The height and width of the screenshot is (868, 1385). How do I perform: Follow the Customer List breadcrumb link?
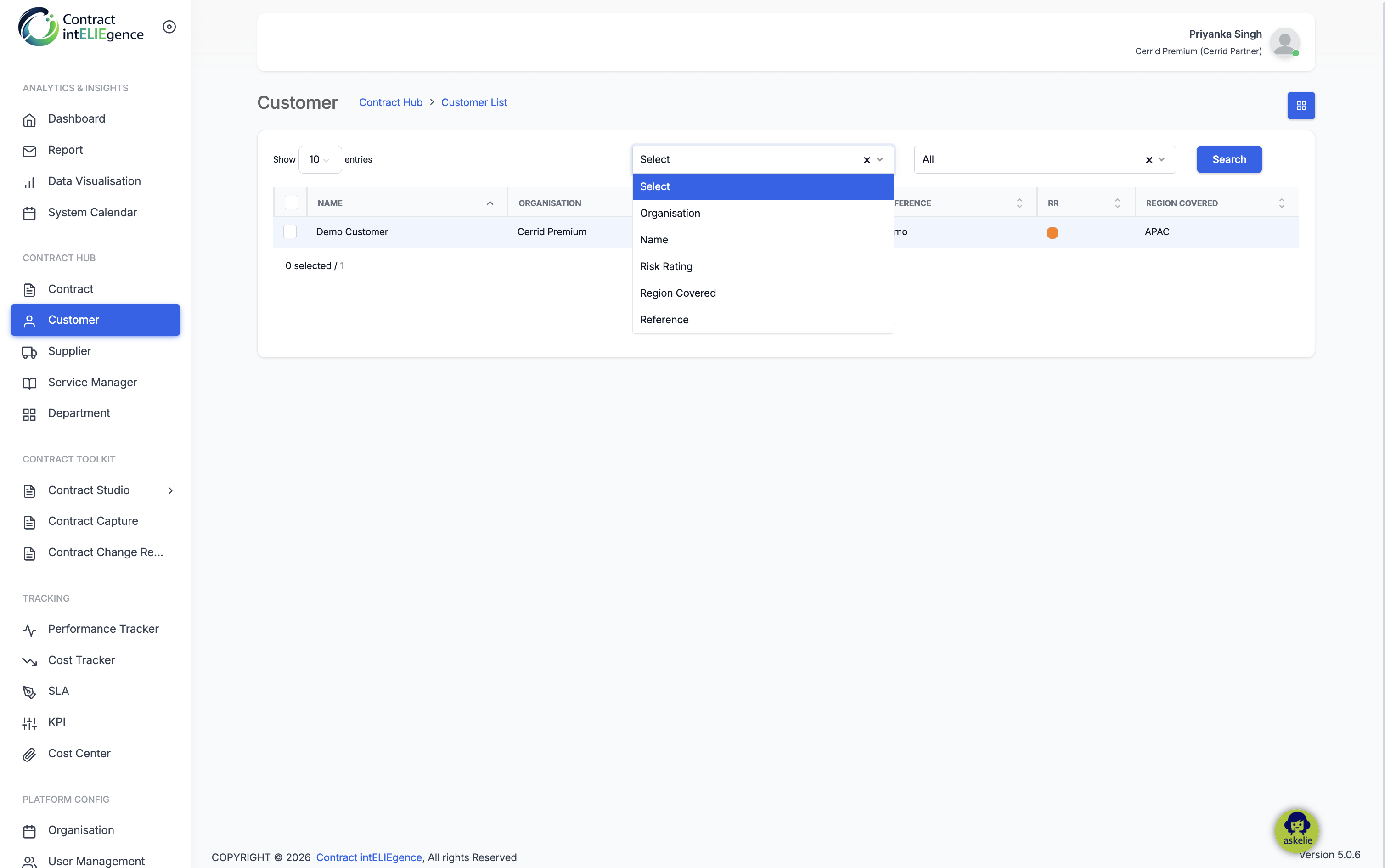point(474,102)
